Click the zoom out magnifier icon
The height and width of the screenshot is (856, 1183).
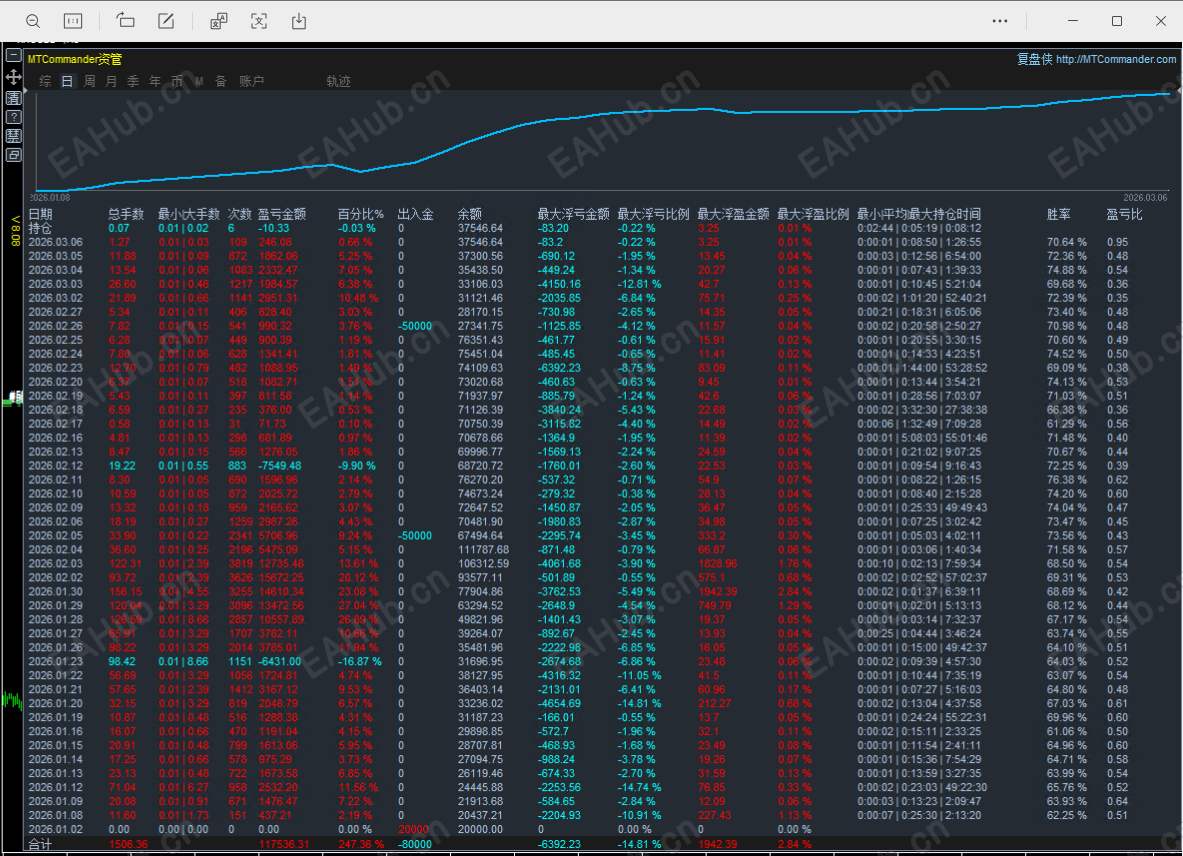tap(33, 21)
